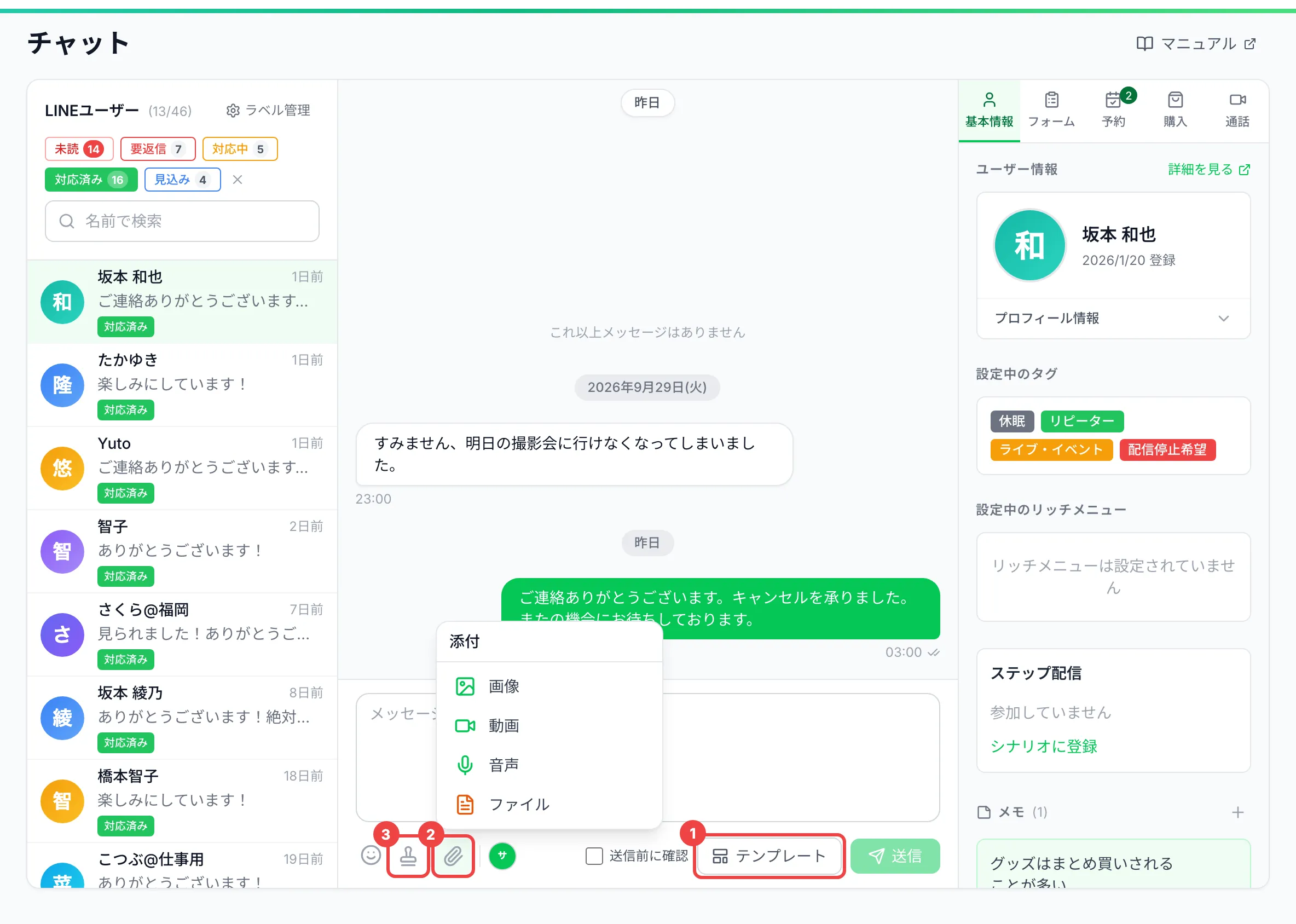This screenshot has width=1296, height=924.
Task: Open chat with たかゆき
Action: (x=182, y=385)
